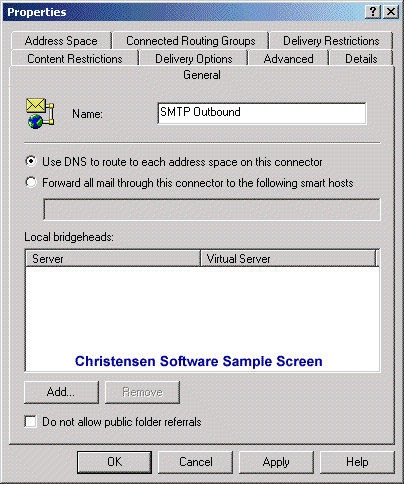This screenshot has width=404, height=484.
Task: Open the Connected Routing Groups tab
Action: tap(191, 41)
